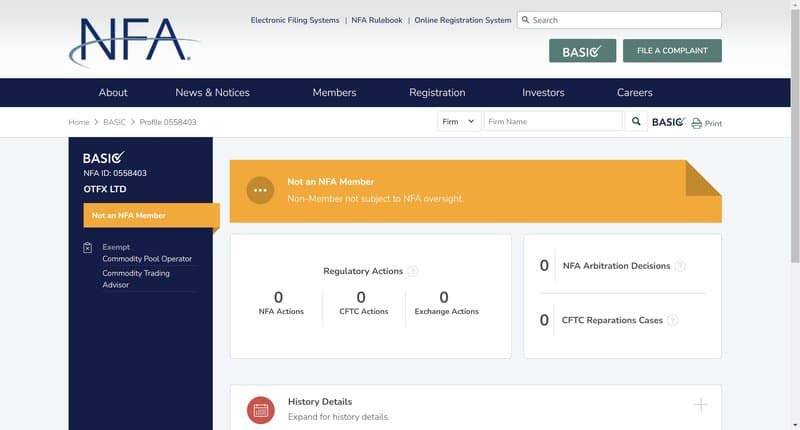Screen dimensions: 800x430
Task: Expand History Details with plus icon
Action: (x=701, y=405)
